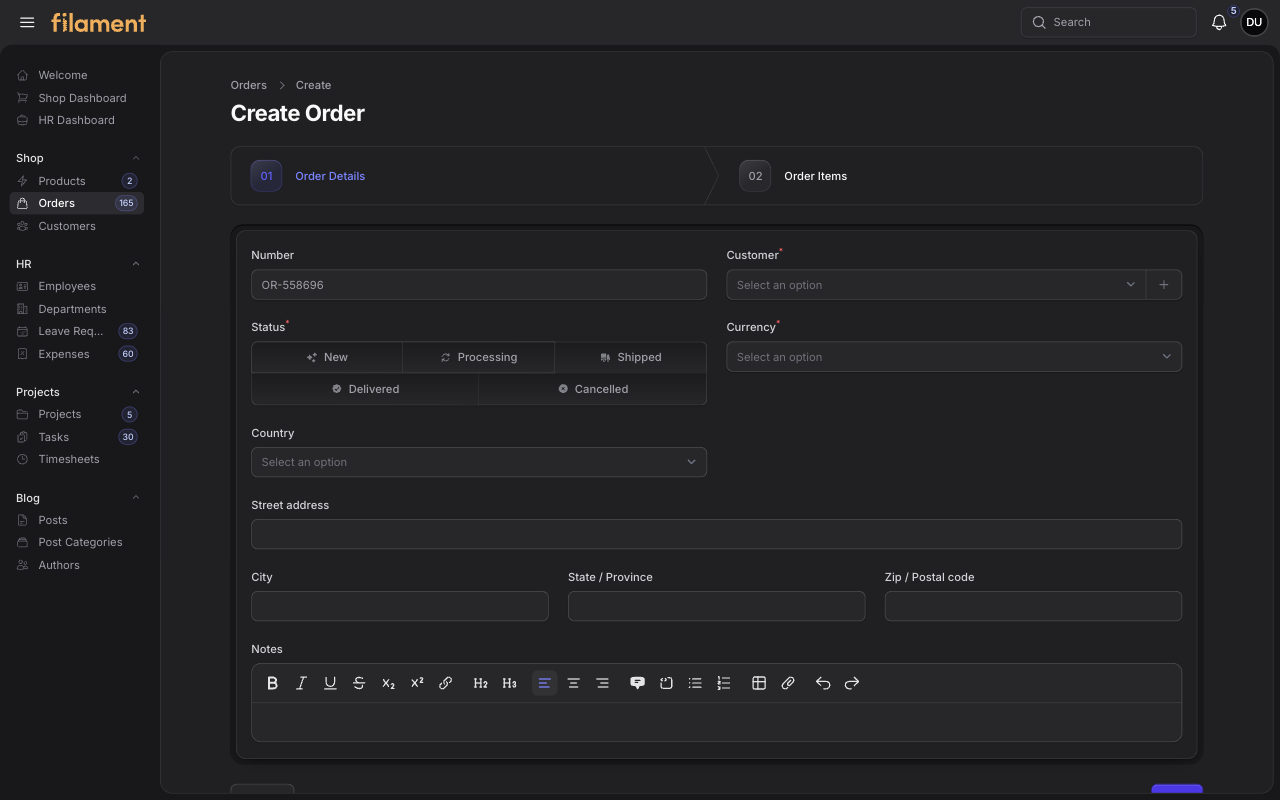The image size is (1280, 800).
Task: Click the City input field
Action: (400, 606)
